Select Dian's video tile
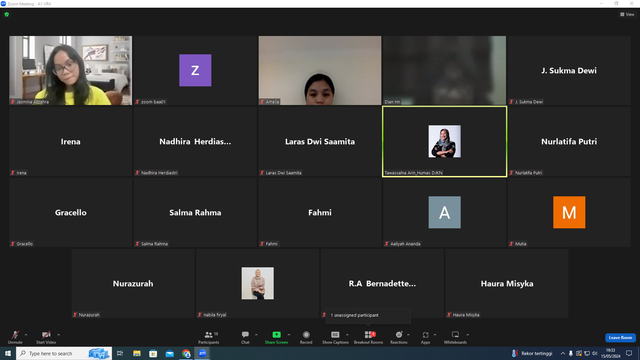Image resolution: width=640 pixels, height=360 pixels. coord(444,70)
